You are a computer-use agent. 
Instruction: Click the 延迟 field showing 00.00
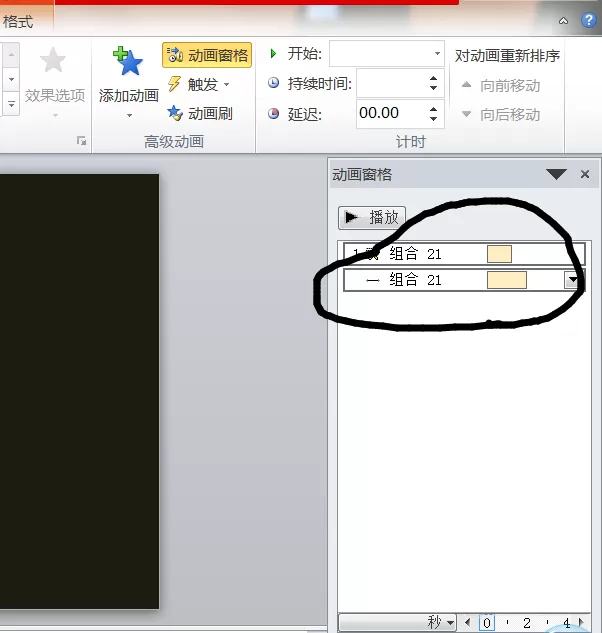(x=391, y=113)
